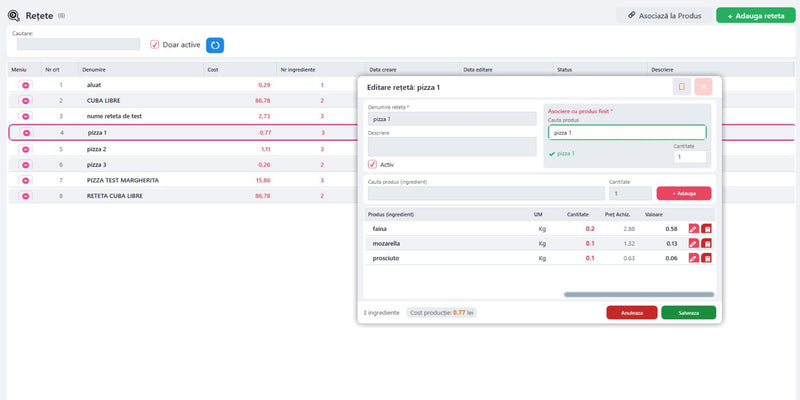Focus the Cauta produs (ingredient) search field
This screenshot has height=400, width=800.
pyautogui.click(x=486, y=193)
